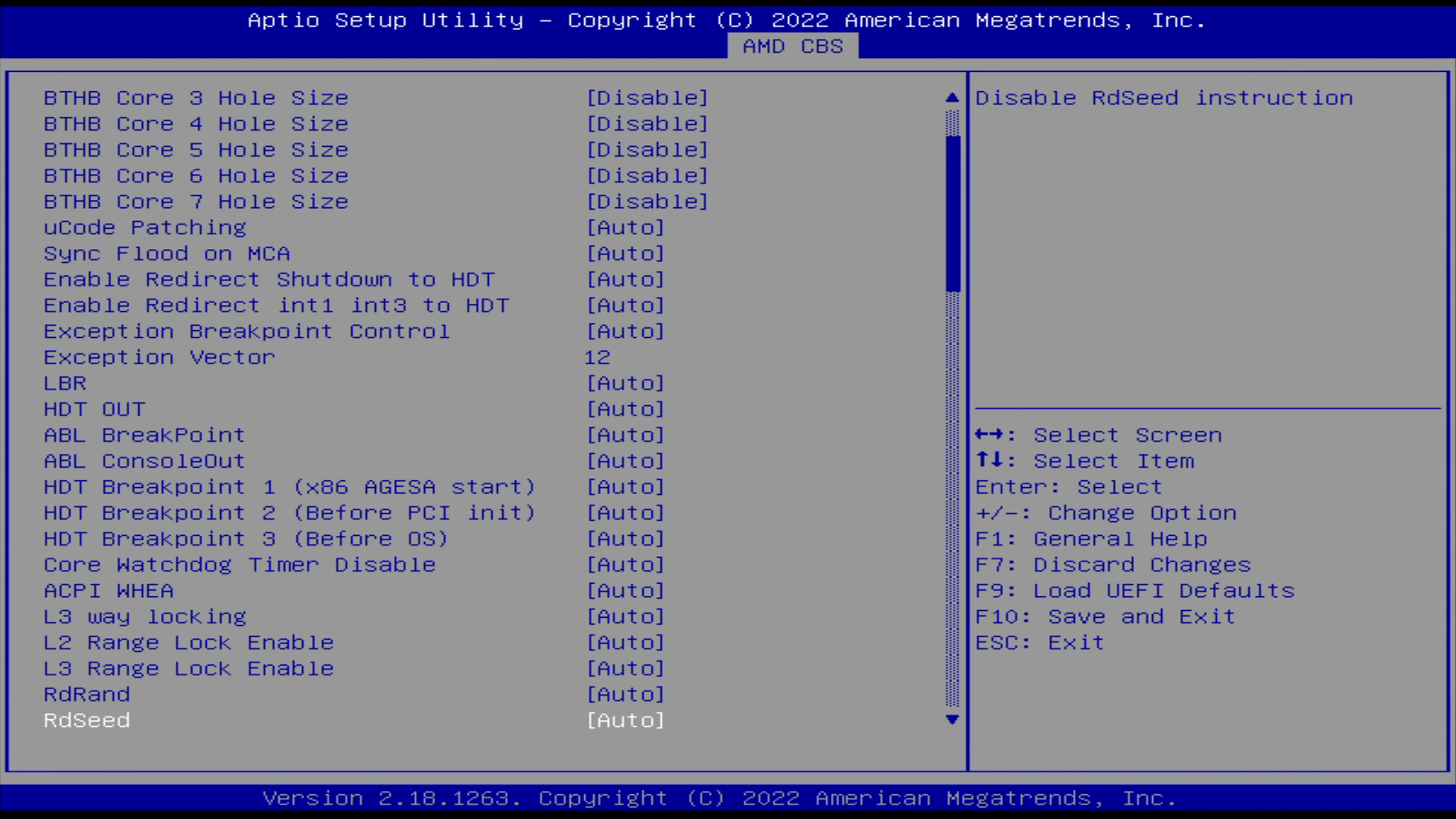
Task: Click the ABL BreakPoint Auto value
Action: pos(625,435)
